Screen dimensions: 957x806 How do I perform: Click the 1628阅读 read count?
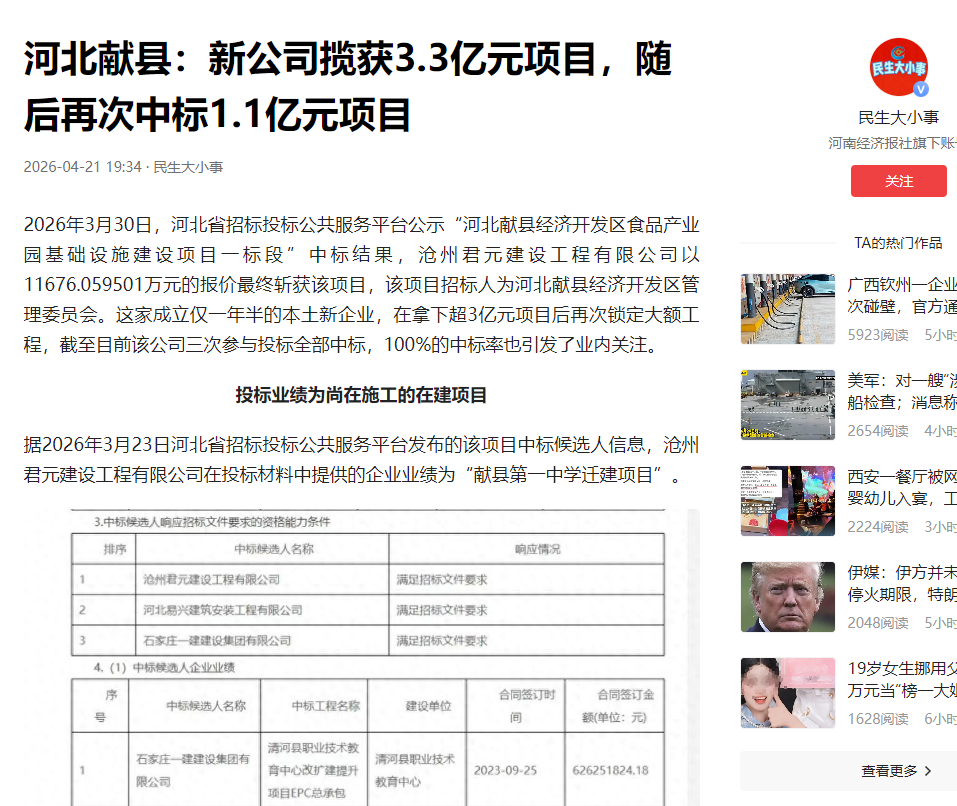[x=878, y=719]
